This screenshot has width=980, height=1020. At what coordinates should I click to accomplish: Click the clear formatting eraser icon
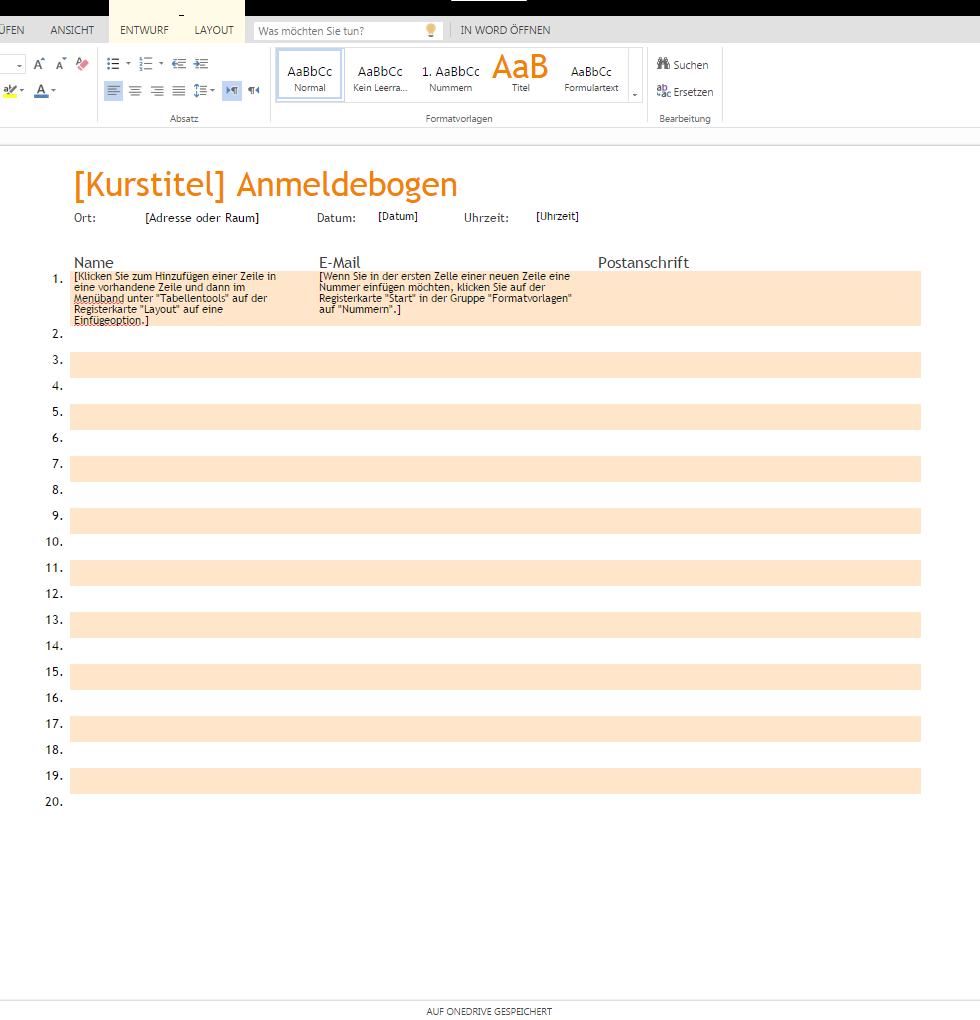pos(82,64)
